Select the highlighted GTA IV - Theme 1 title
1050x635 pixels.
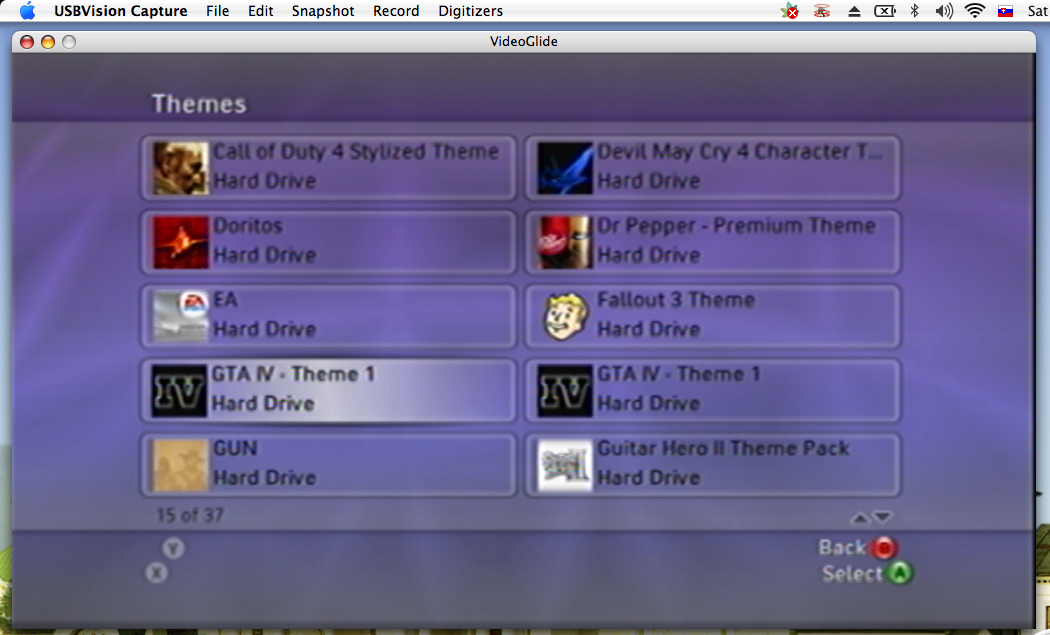pos(293,374)
